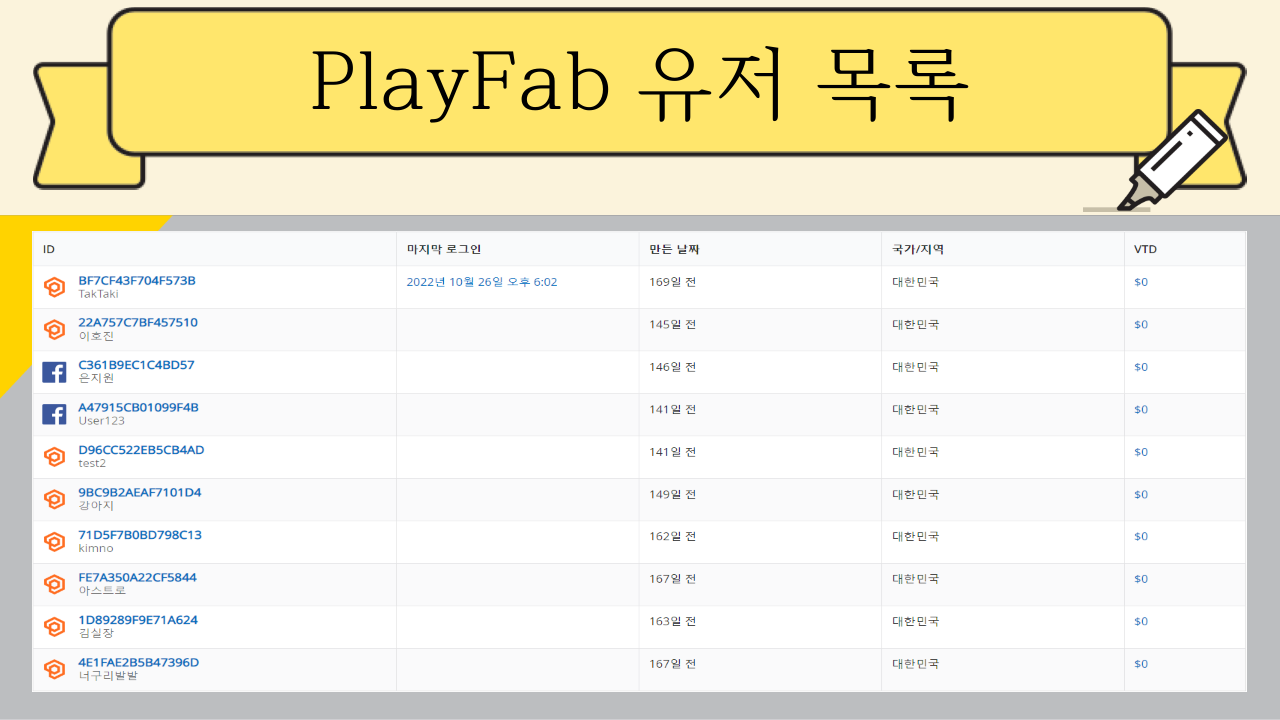1280x720 pixels.
Task: Select the display name 강아지
Action: (x=96, y=506)
